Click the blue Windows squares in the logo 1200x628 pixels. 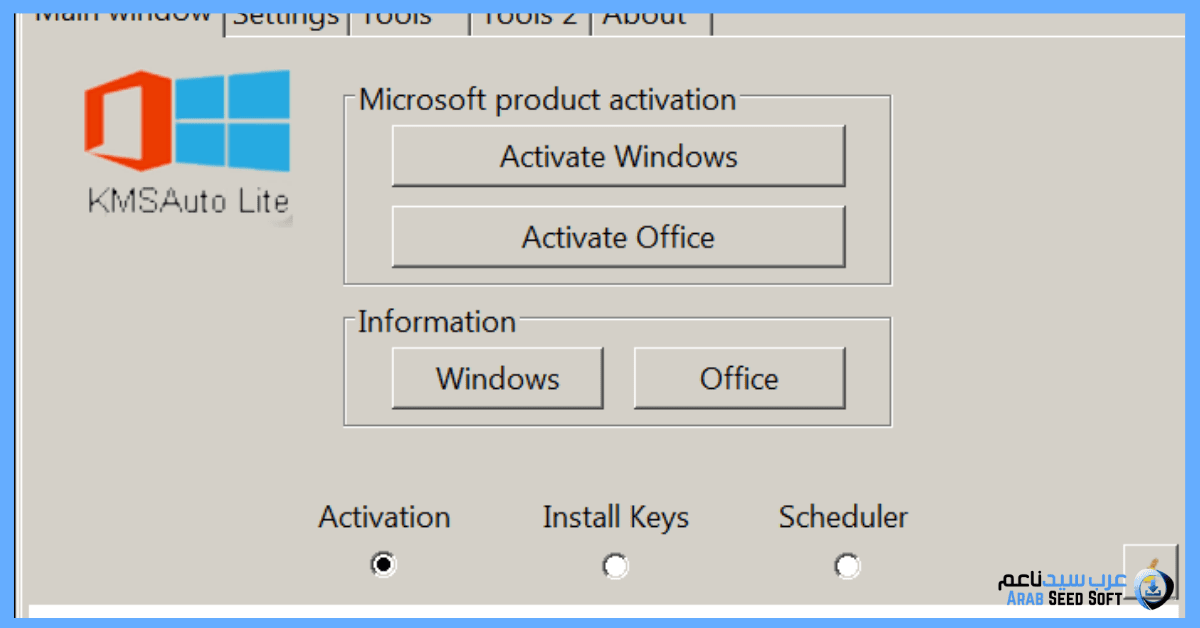(x=235, y=120)
